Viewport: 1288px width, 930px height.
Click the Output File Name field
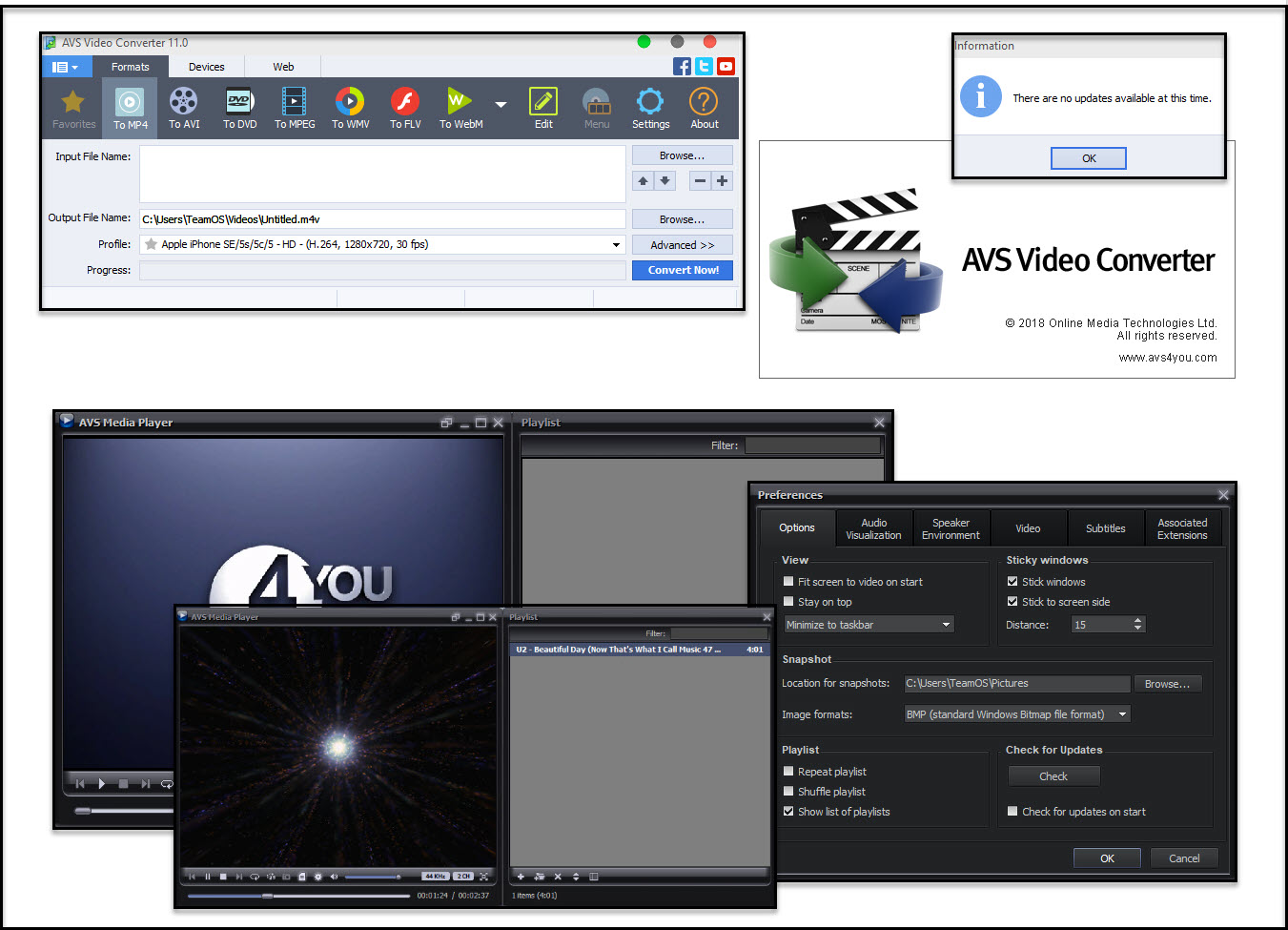(x=382, y=219)
